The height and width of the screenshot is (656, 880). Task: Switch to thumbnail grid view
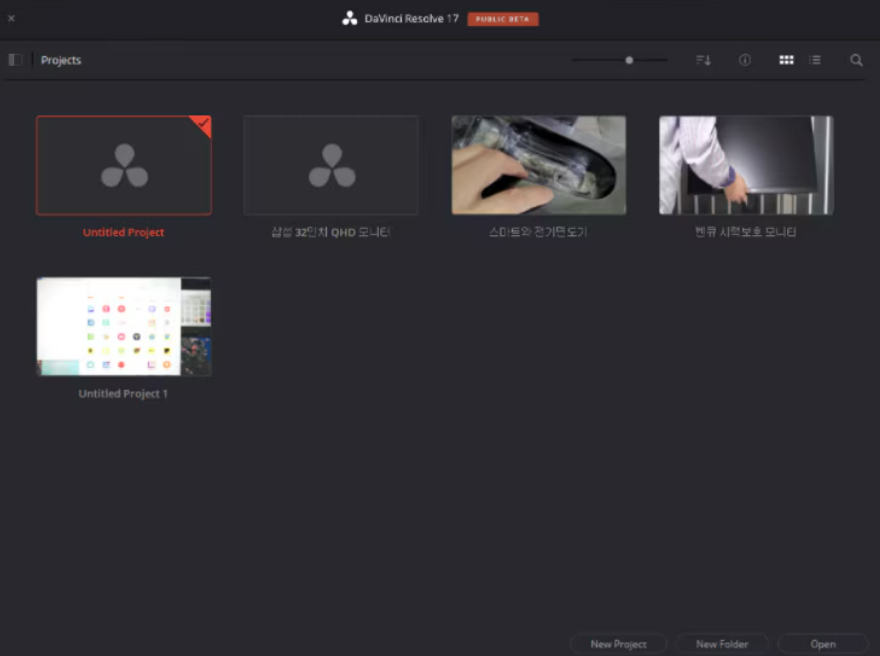click(786, 60)
